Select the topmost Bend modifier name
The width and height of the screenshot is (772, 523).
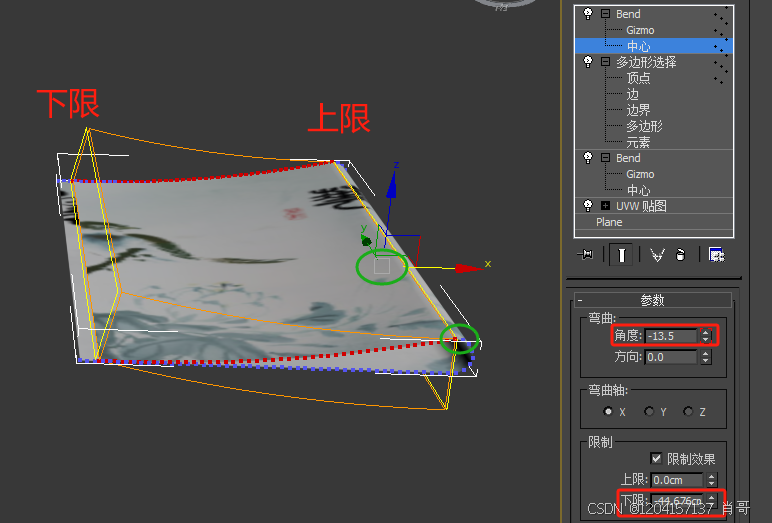click(x=628, y=14)
